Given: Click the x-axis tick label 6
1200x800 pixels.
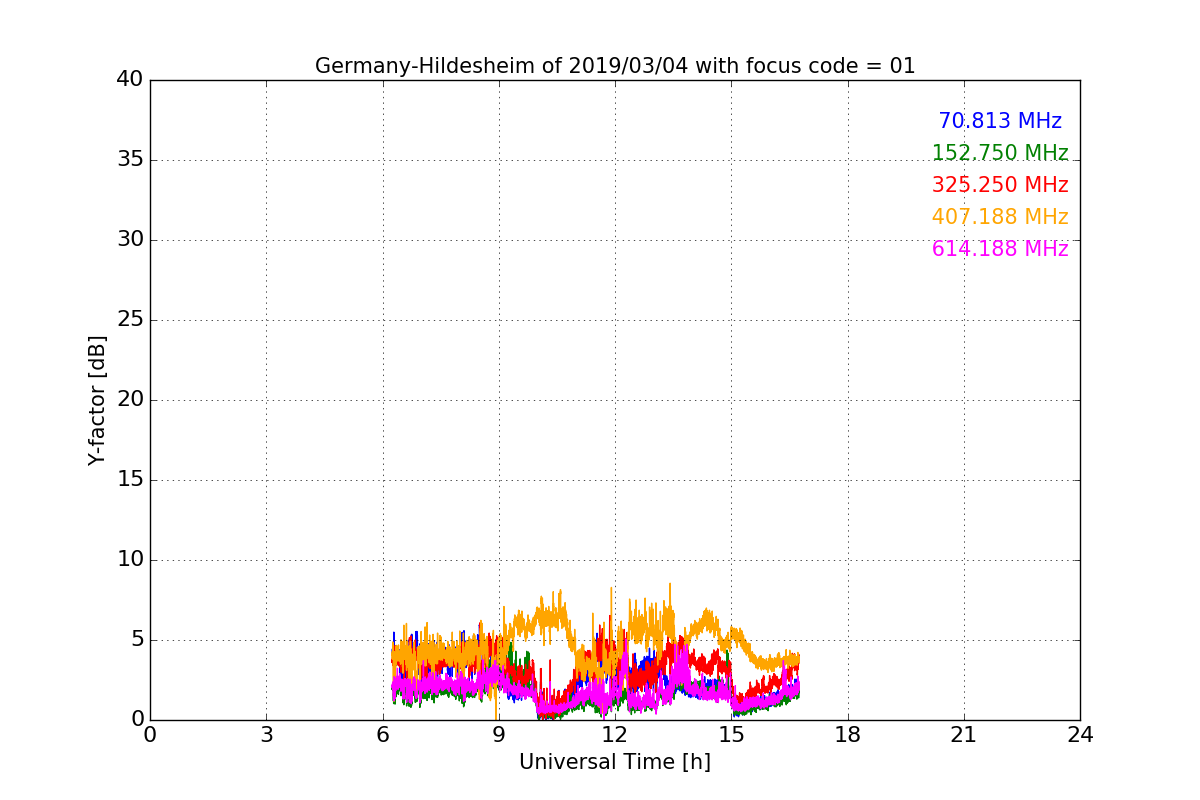Looking at the screenshot, I should click(x=383, y=734).
